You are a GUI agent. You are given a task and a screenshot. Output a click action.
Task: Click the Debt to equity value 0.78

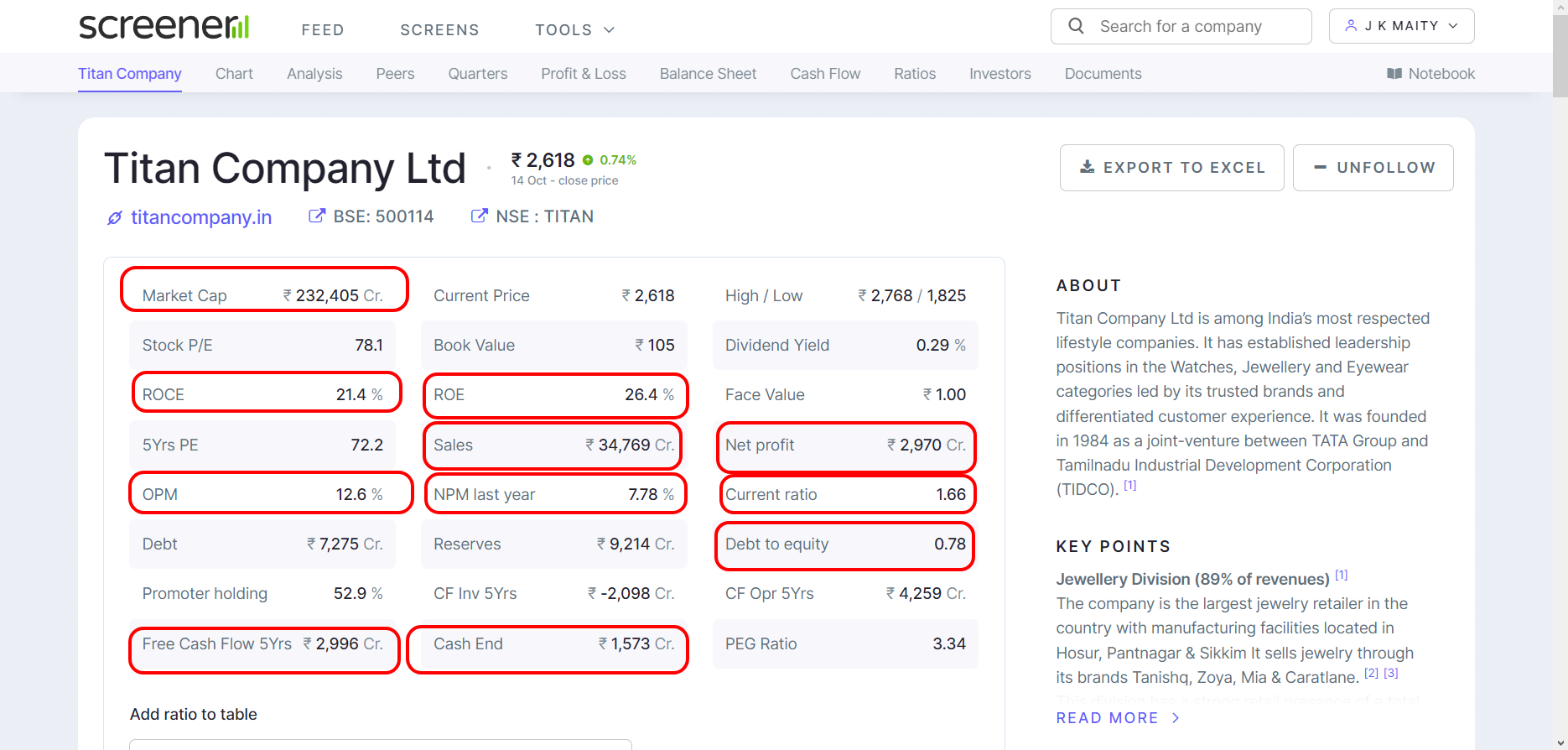950,544
